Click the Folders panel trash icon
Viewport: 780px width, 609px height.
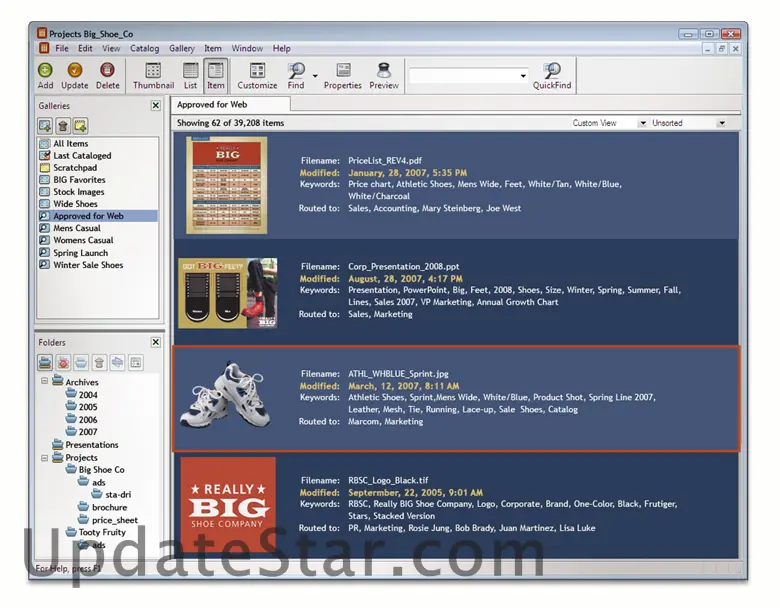(x=99, y=362)
